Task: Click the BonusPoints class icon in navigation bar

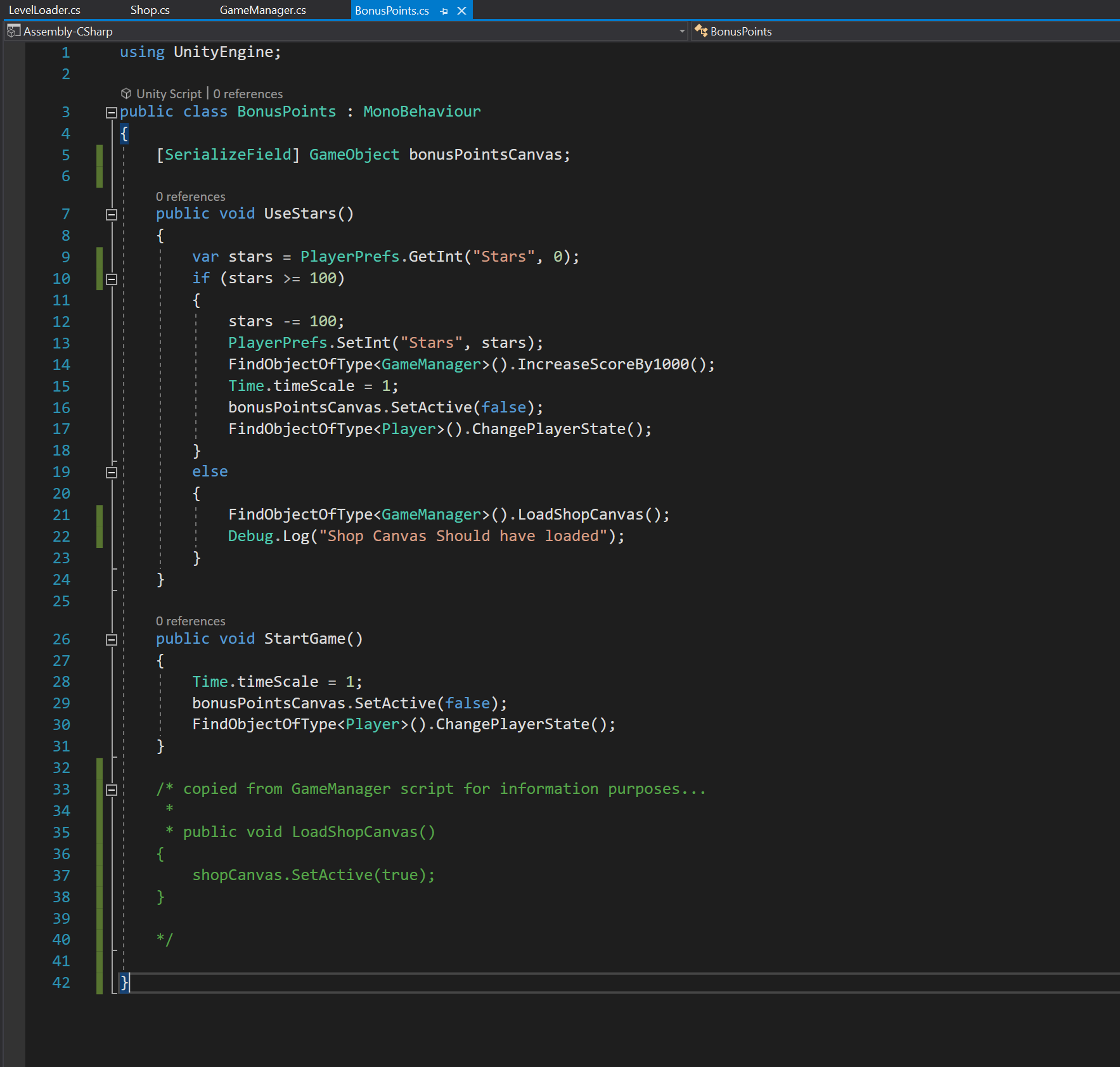Action: pos(700,31)
